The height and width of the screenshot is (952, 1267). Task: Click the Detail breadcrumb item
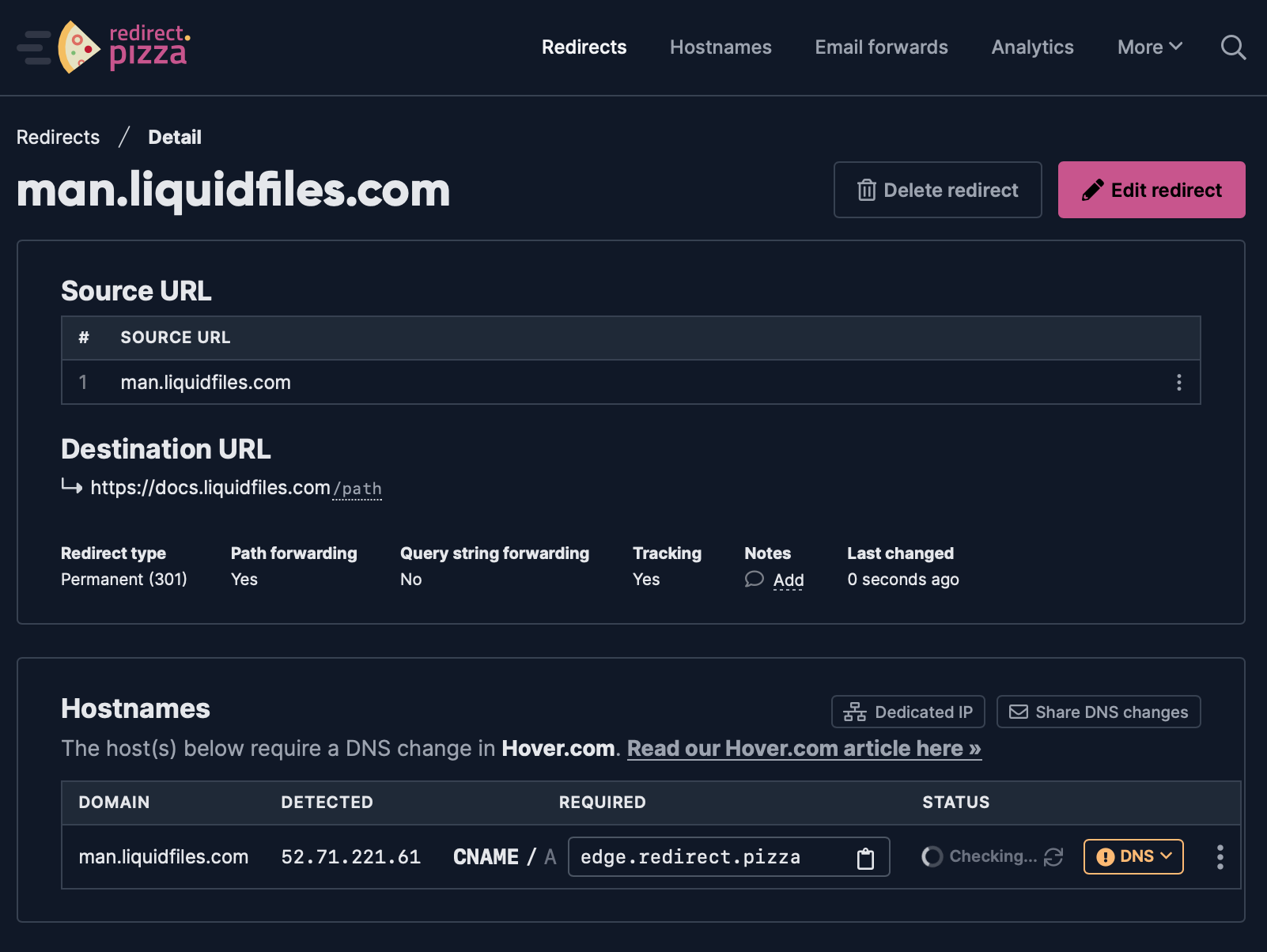pos(175,138)
